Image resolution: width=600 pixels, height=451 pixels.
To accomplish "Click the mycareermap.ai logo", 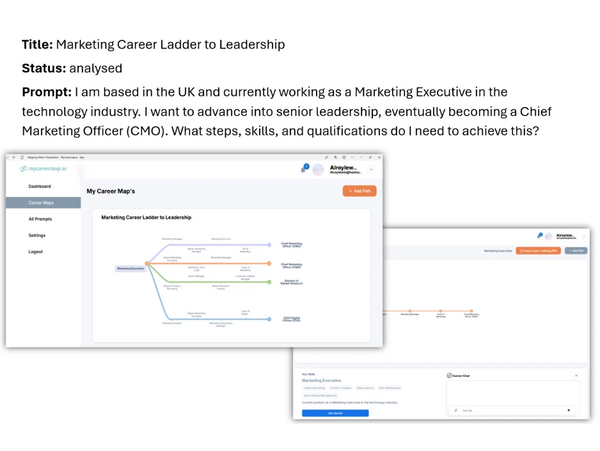I will click(43, 168).
